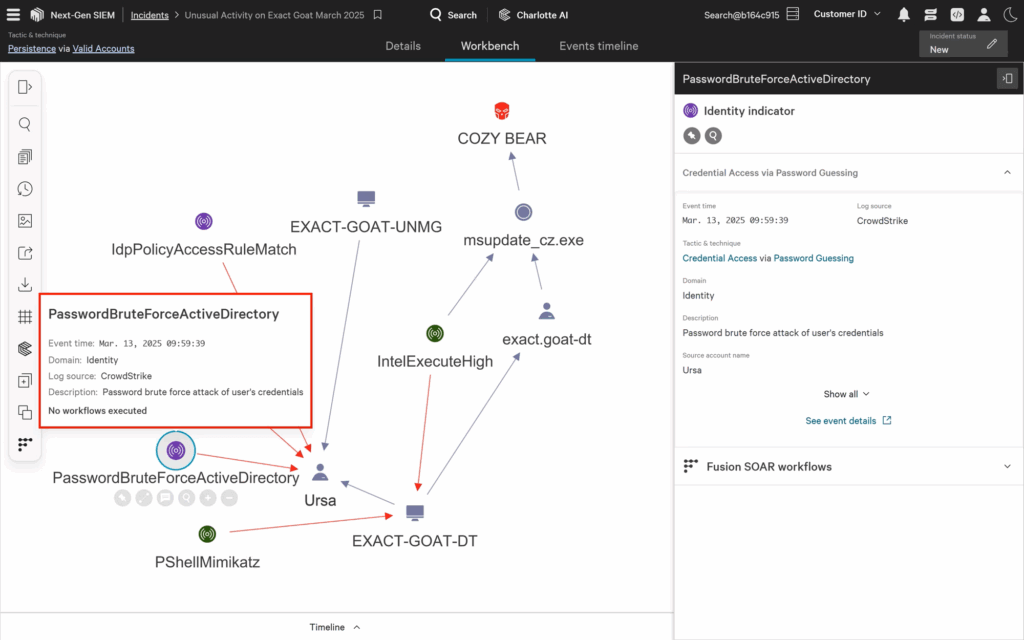The width and height of the screenshot is (1024, 640).
Task: Select the IdpPolicyAccessRuleMatch indicator node
Action: click(204, 221)
